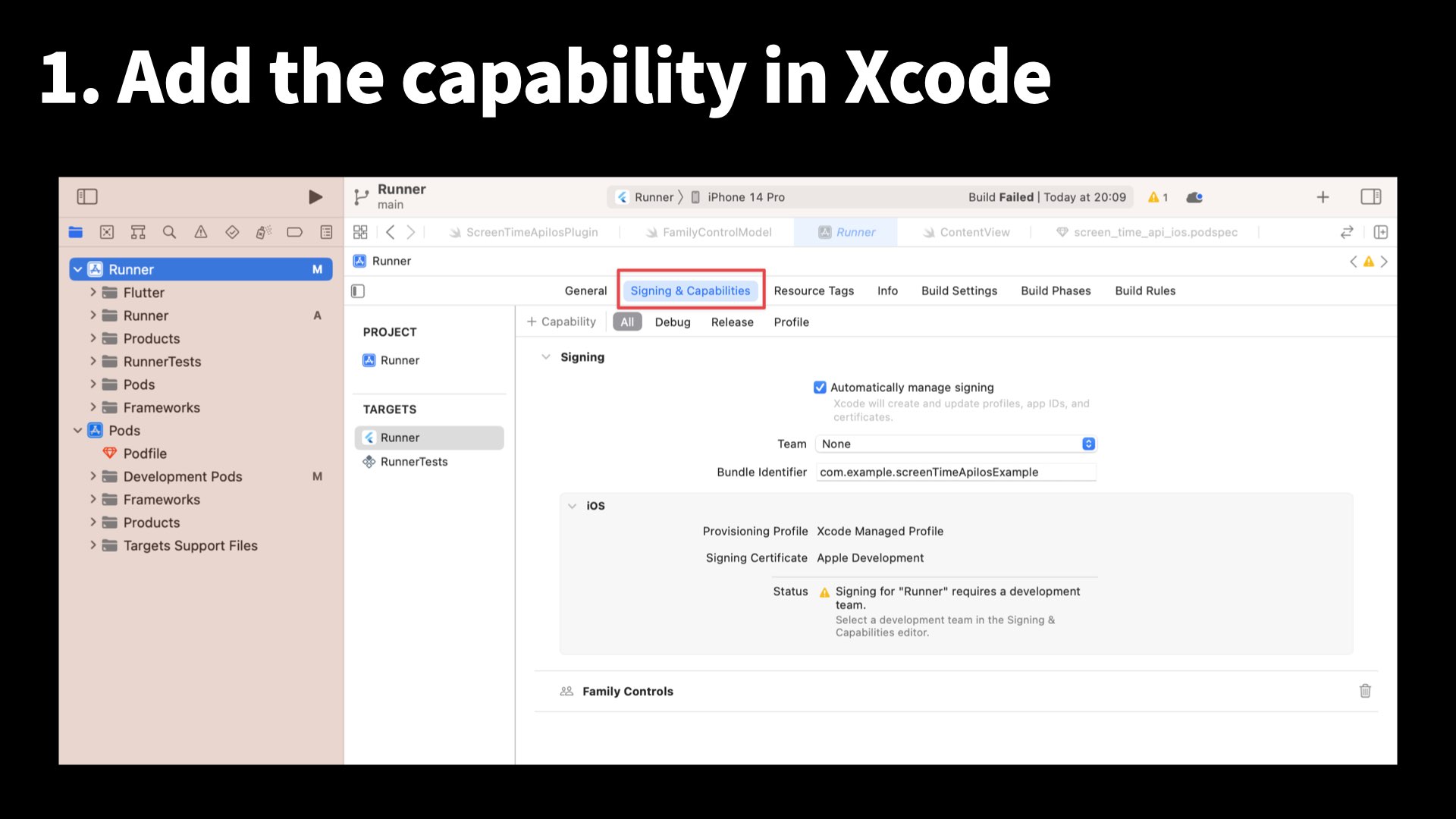Delete Family Controls with trash icon
This screenshot has height=819, width=1456.
[x=1365, y=691]
